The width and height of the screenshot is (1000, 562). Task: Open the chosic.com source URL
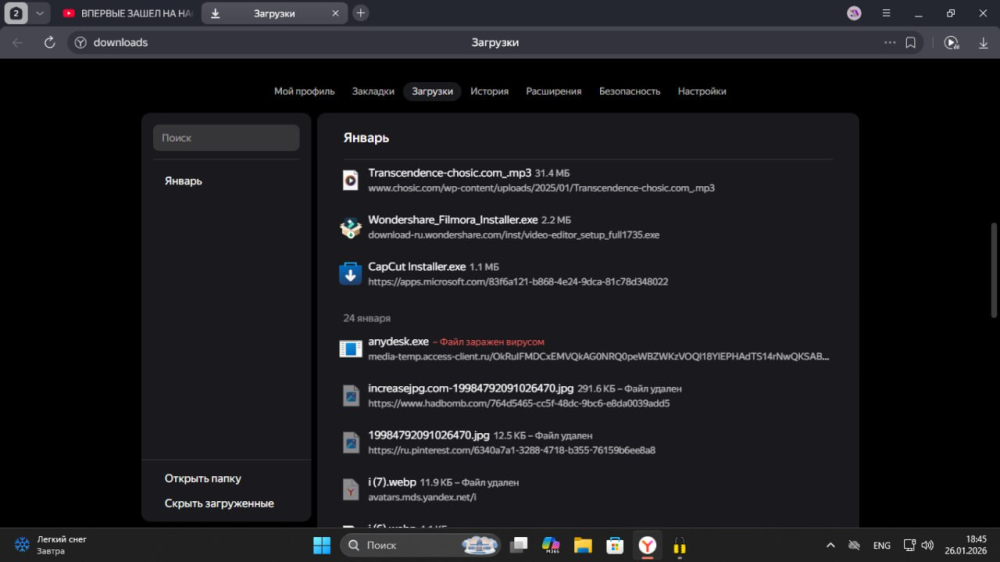(541, 188)
